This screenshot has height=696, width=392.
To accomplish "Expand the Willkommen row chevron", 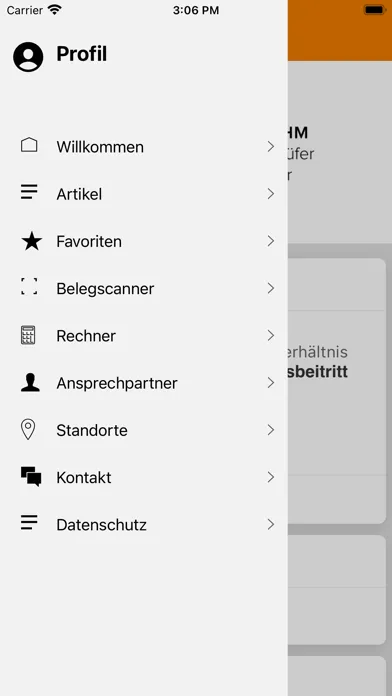I will point(271,146).
